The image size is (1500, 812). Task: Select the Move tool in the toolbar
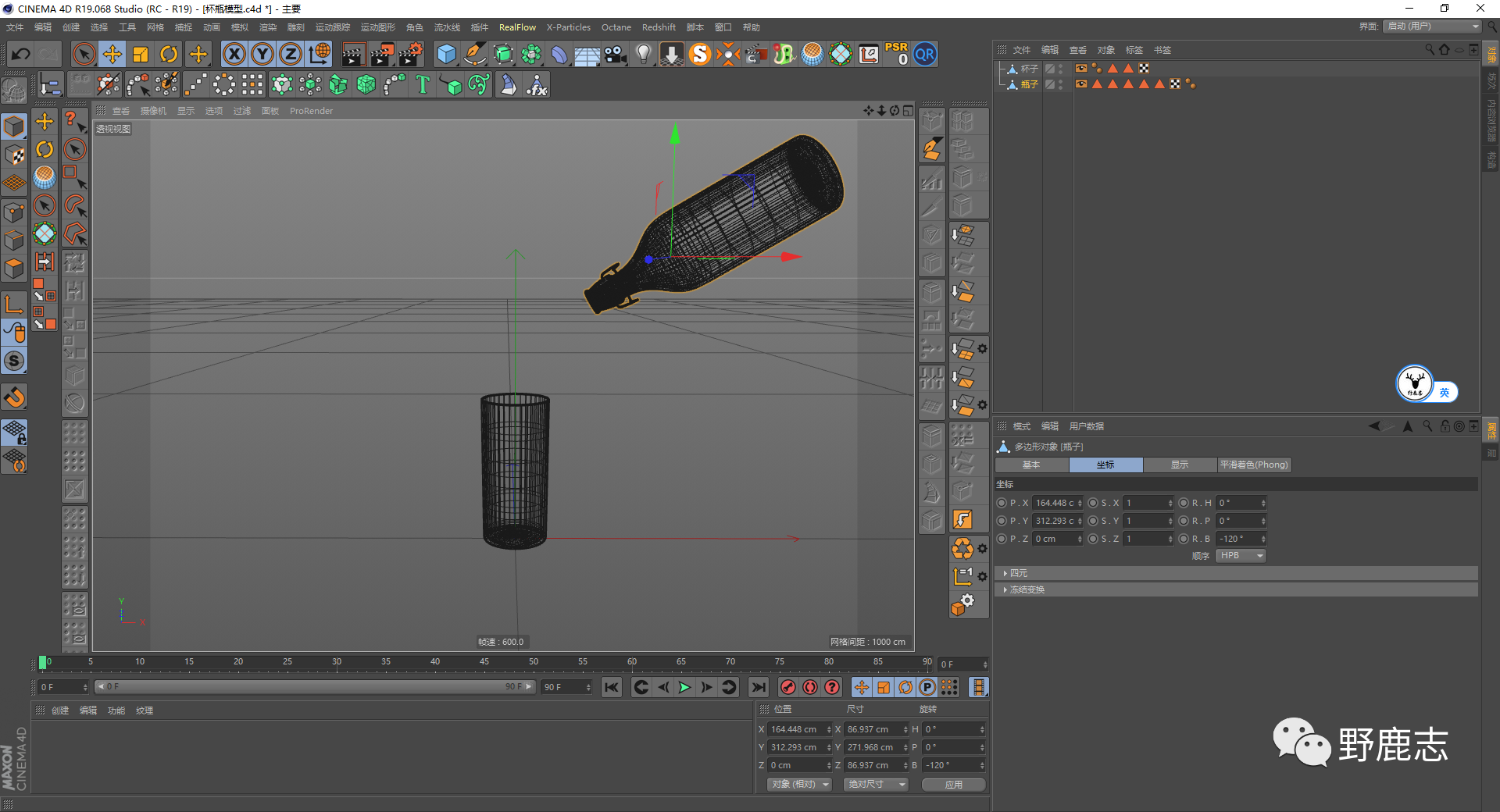click(x=112, y=54)
